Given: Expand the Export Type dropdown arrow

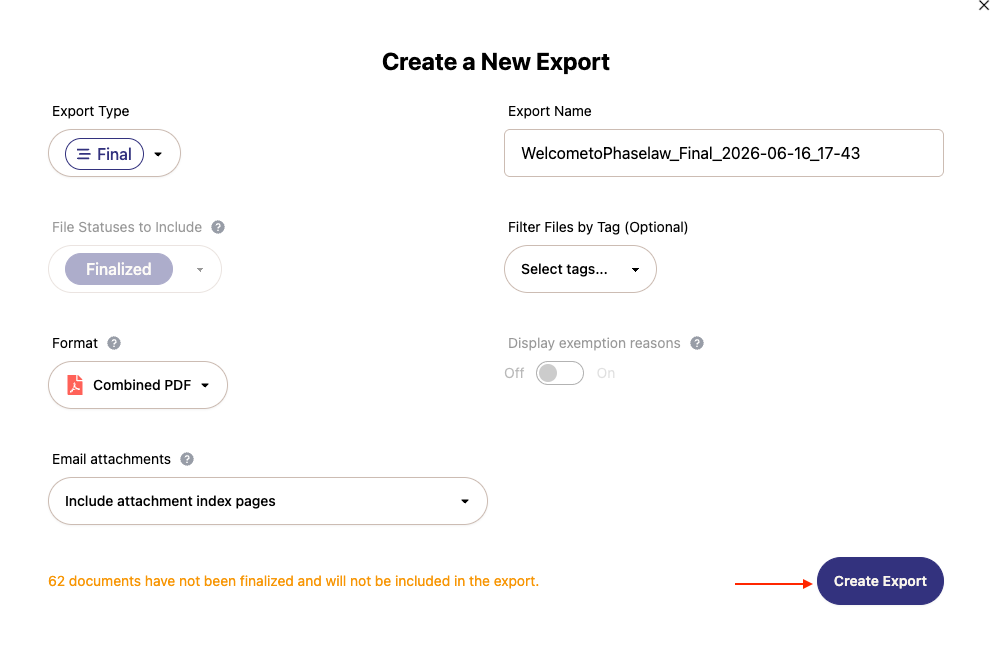Looking at the screenshot, I should click(158, 154).
